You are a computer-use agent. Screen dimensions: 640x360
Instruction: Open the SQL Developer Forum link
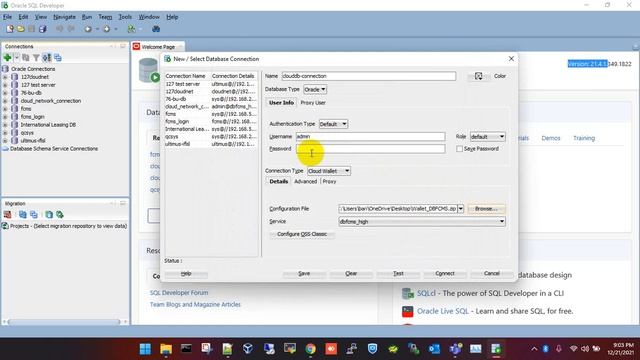click(179, 293)
